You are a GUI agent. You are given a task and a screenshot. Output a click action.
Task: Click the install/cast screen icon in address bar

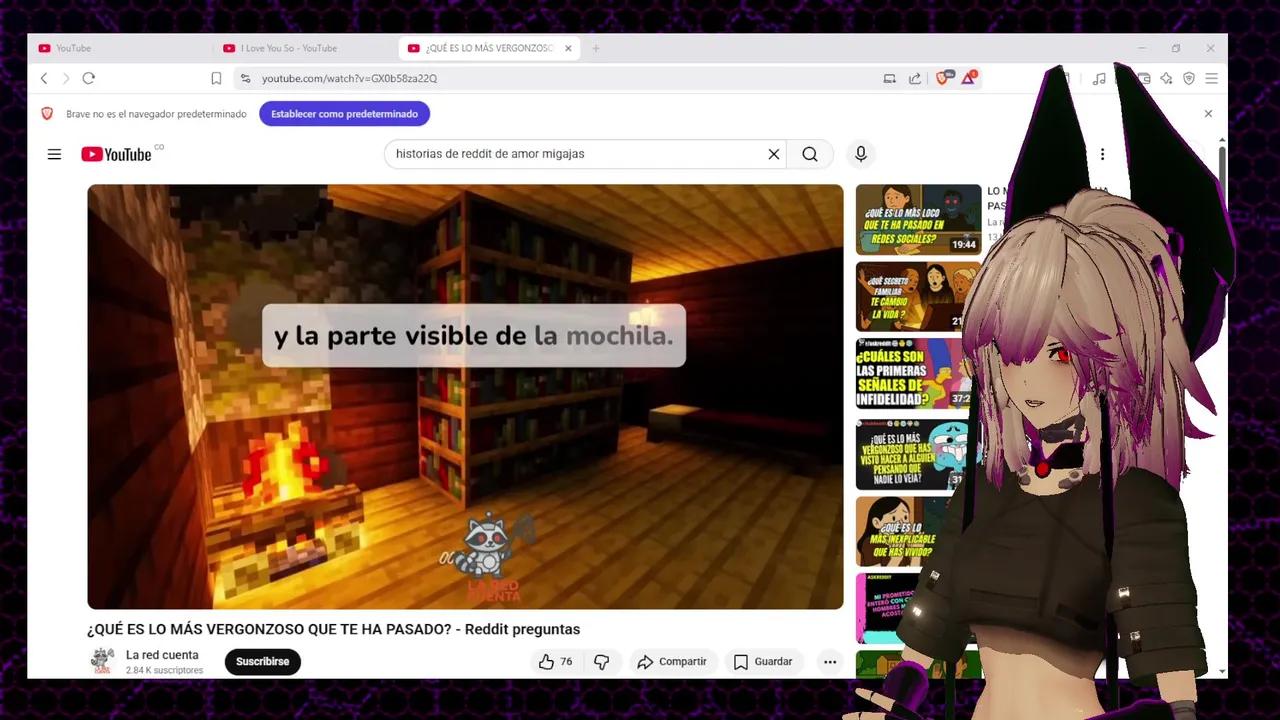click(889, 78)
